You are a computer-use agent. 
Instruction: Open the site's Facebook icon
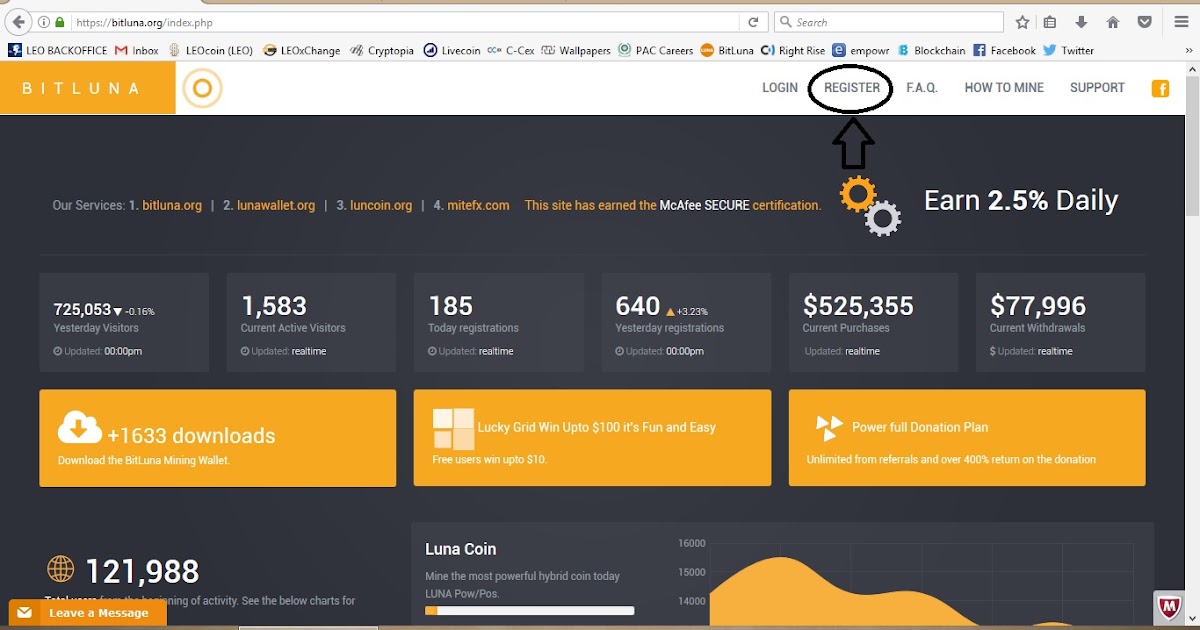(x=1161, y=89)
